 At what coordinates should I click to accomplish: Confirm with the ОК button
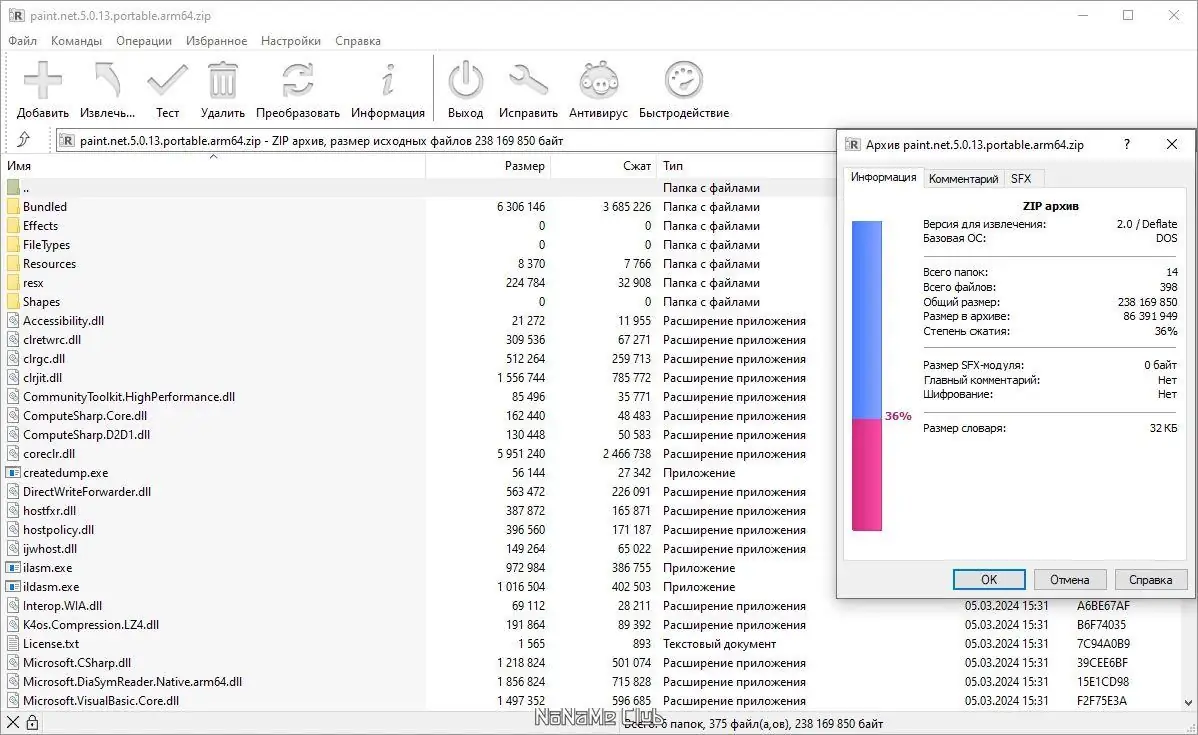coord(988,579)
